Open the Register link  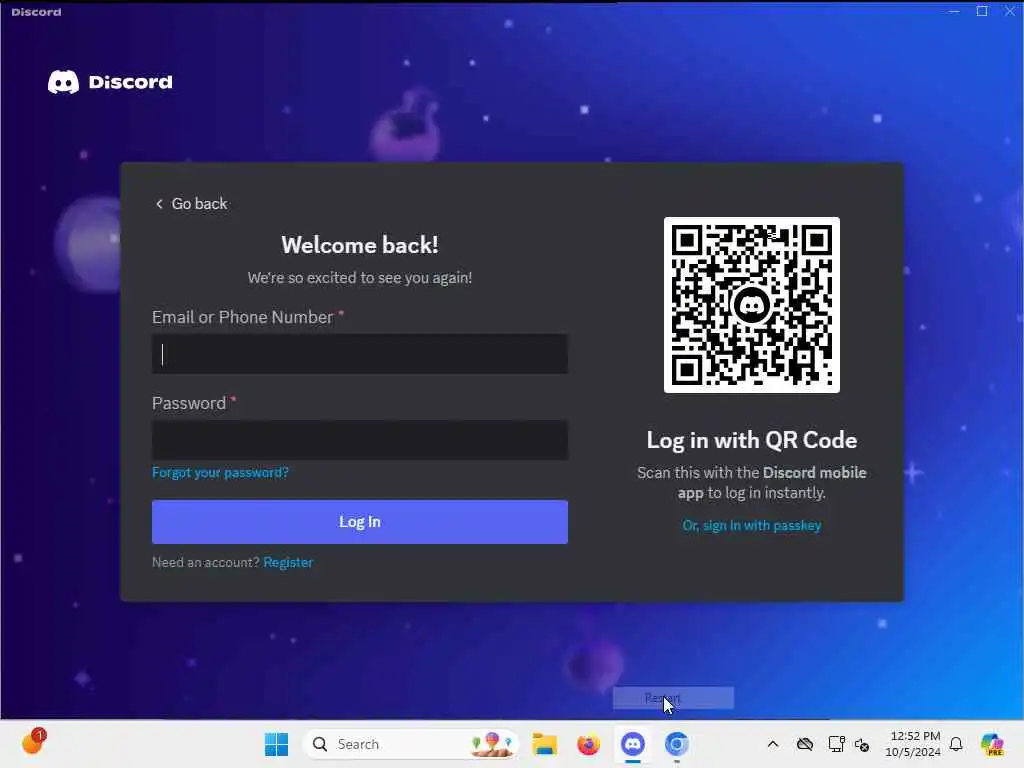[288, 562]
